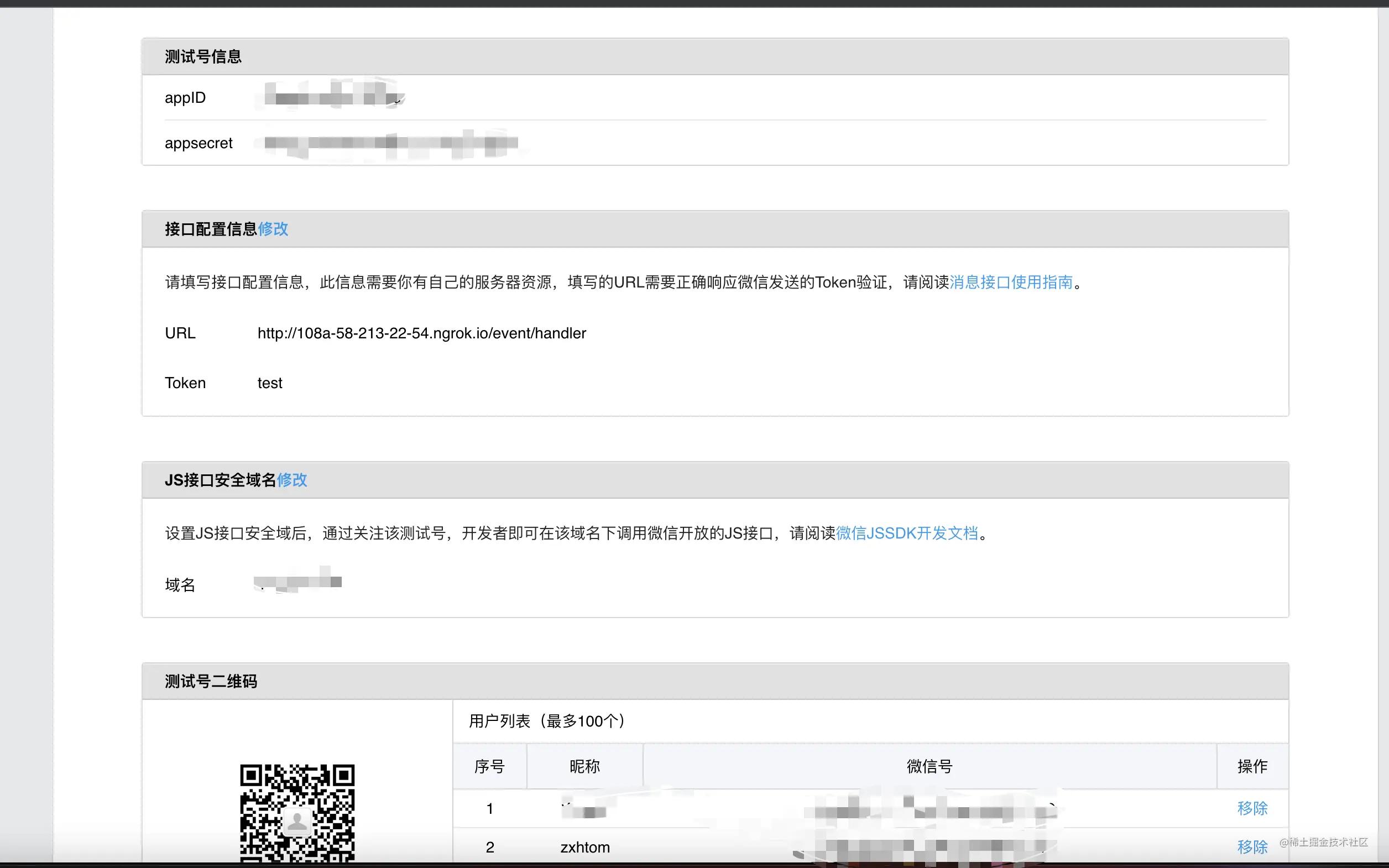
Task: Click the 接口配置信息 section header
Action: pyautogui.click(x=210, y=228)
